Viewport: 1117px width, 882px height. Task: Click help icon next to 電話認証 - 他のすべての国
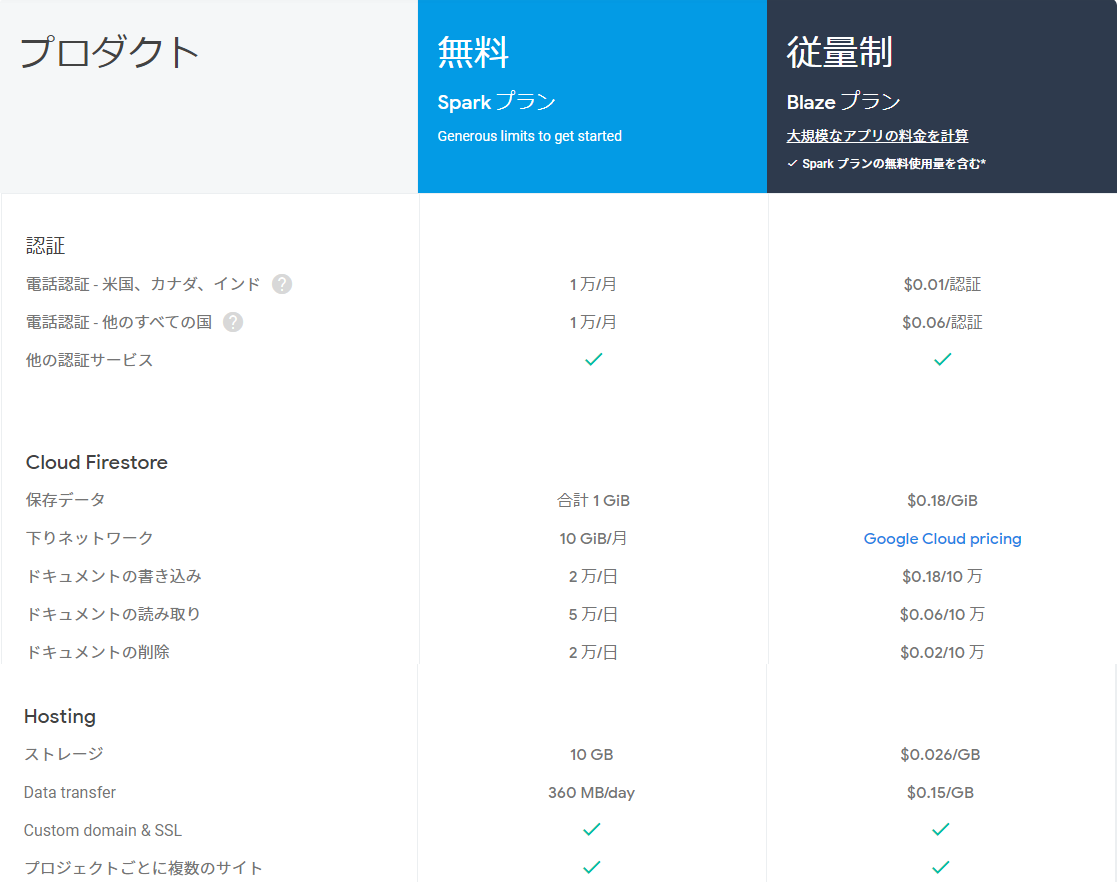[x=233, y=322]
